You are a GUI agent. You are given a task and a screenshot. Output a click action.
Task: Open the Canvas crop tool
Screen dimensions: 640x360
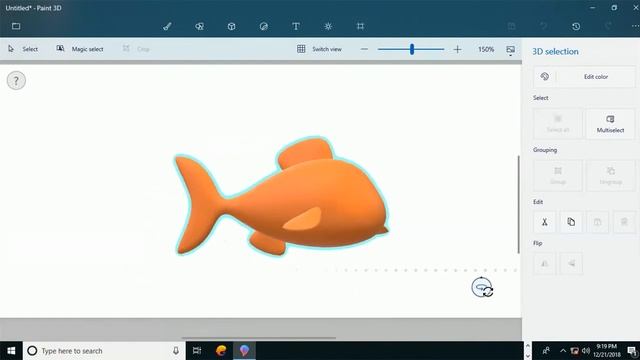click(360, 27)
